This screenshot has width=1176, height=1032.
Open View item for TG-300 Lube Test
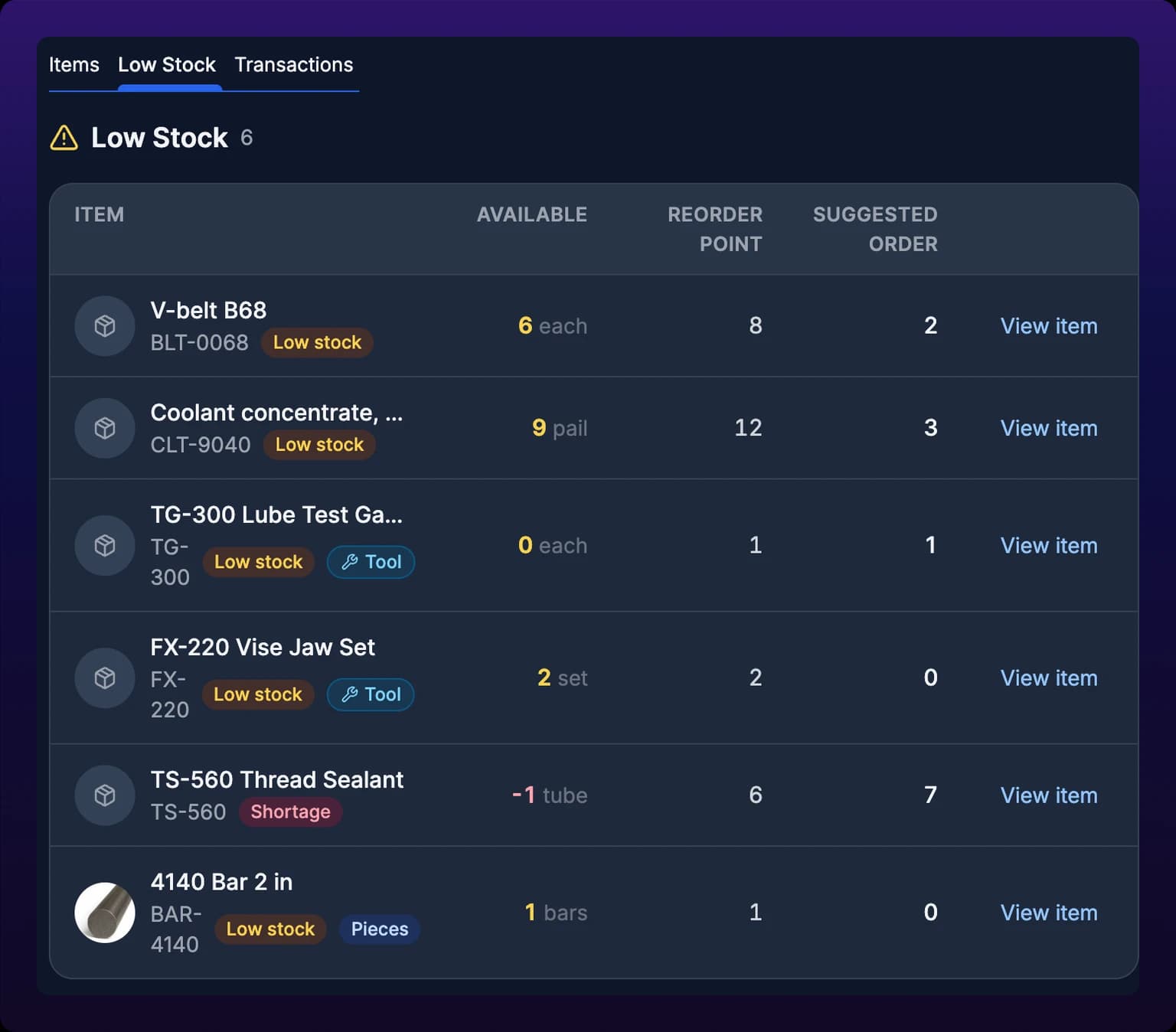pyautogui.click(x=1049, y=545)
